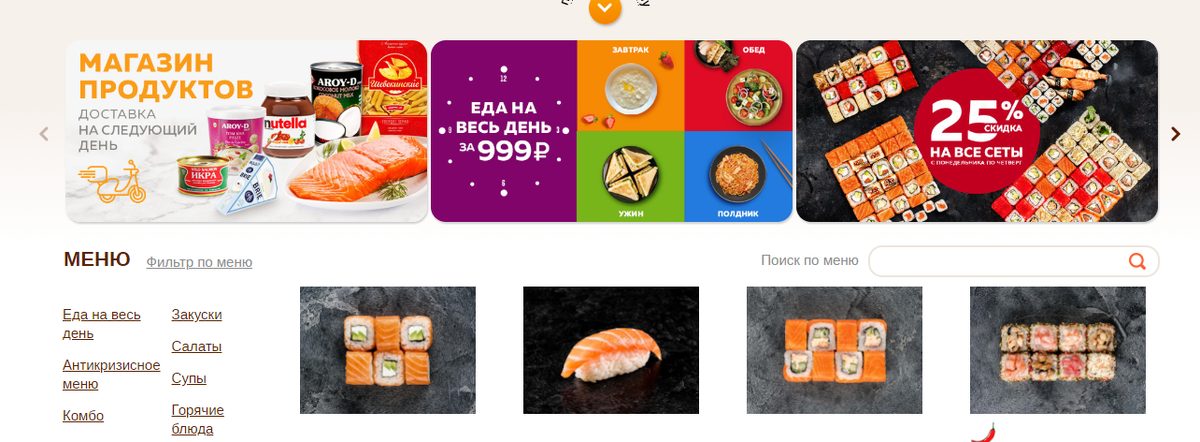Click the search magnifier icon
The image size is (1200, 442).
(x=1137, y=261)
